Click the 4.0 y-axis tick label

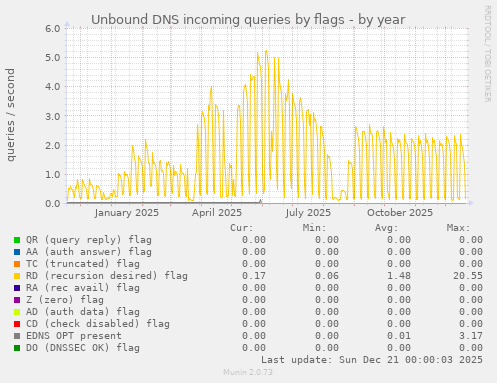53,87
